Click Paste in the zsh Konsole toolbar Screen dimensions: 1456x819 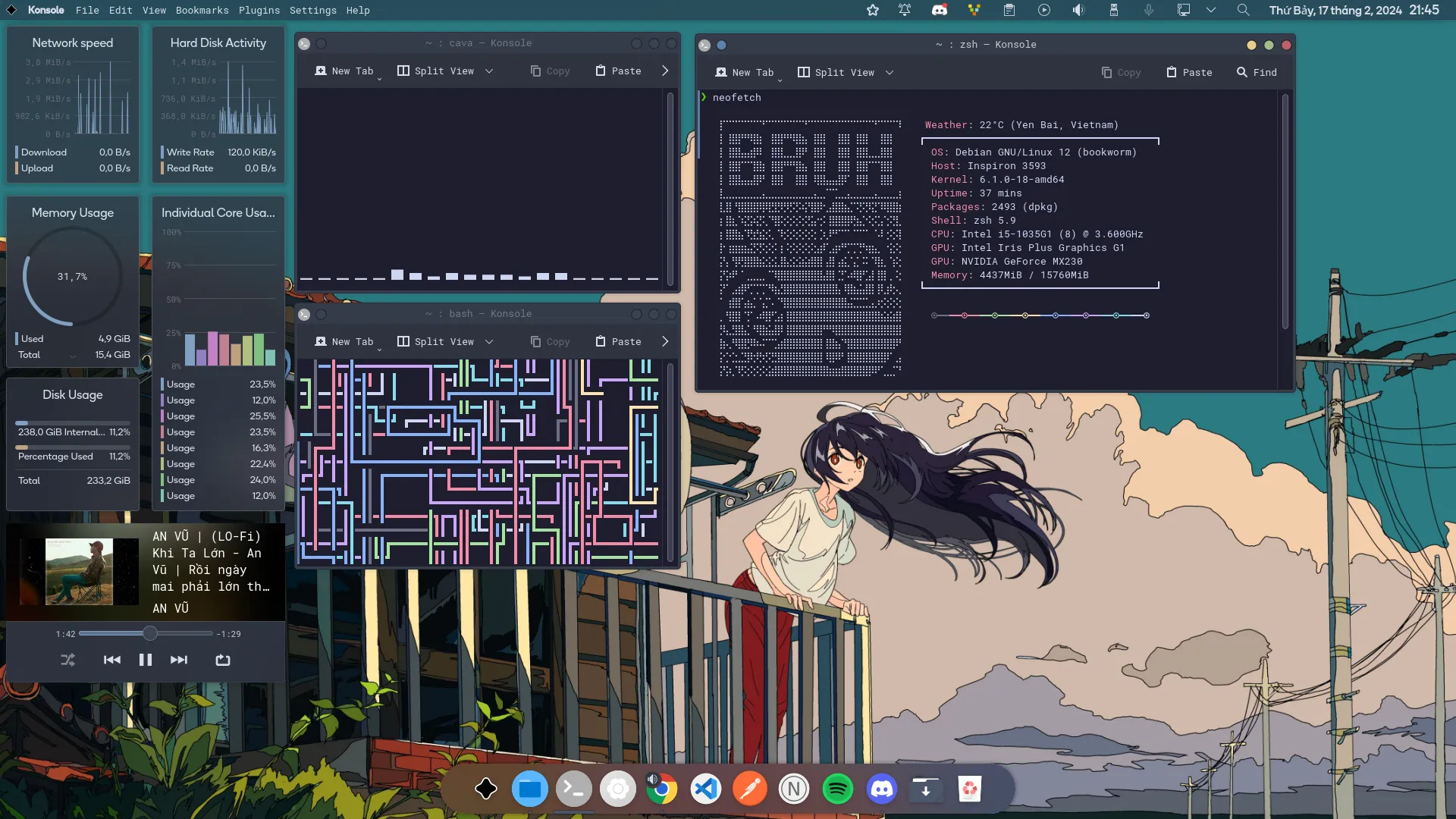1189,72
